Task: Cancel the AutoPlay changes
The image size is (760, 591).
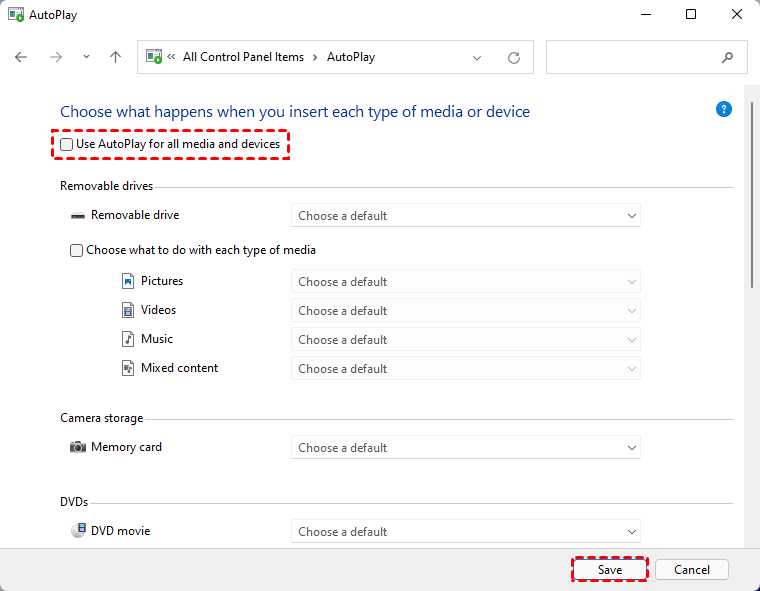Action: (692, 570)
